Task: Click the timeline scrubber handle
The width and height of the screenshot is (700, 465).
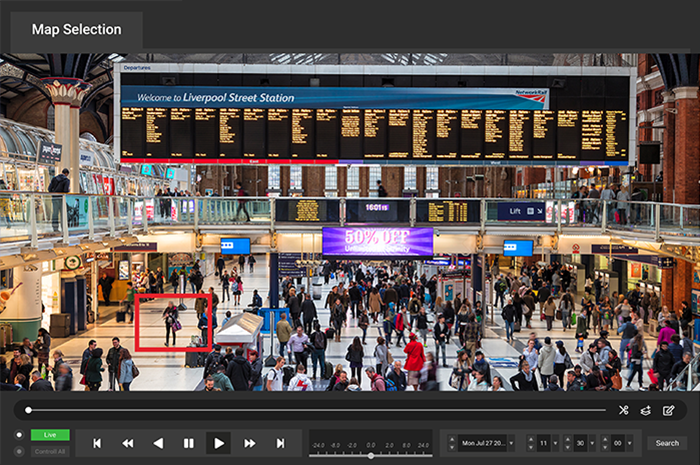Action: [x=28, y=410]
